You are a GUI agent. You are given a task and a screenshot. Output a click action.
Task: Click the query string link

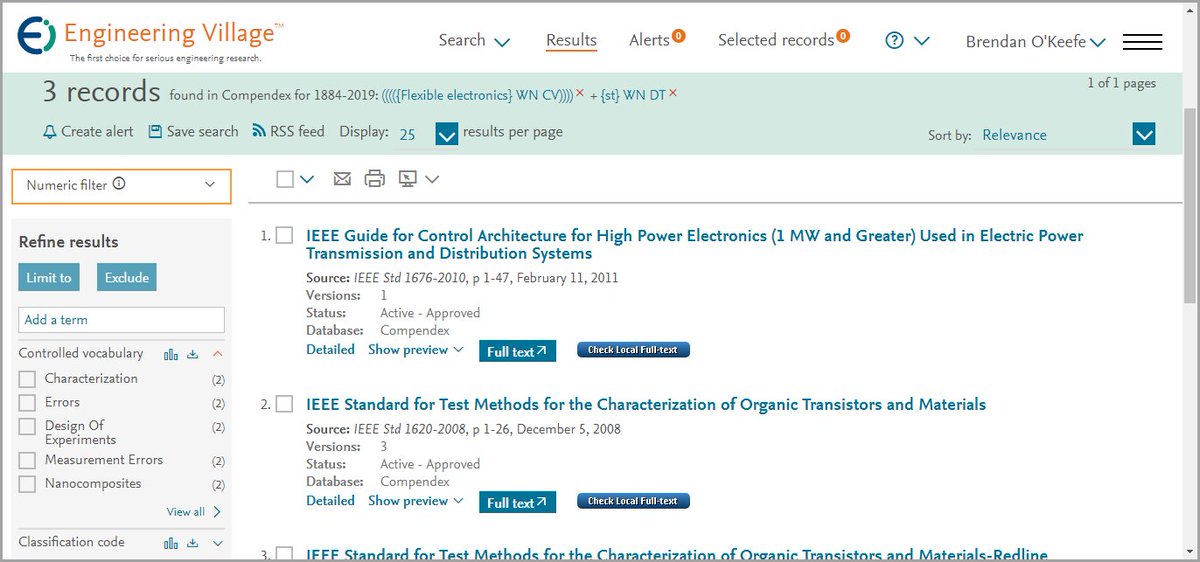[x=478, y=94]
